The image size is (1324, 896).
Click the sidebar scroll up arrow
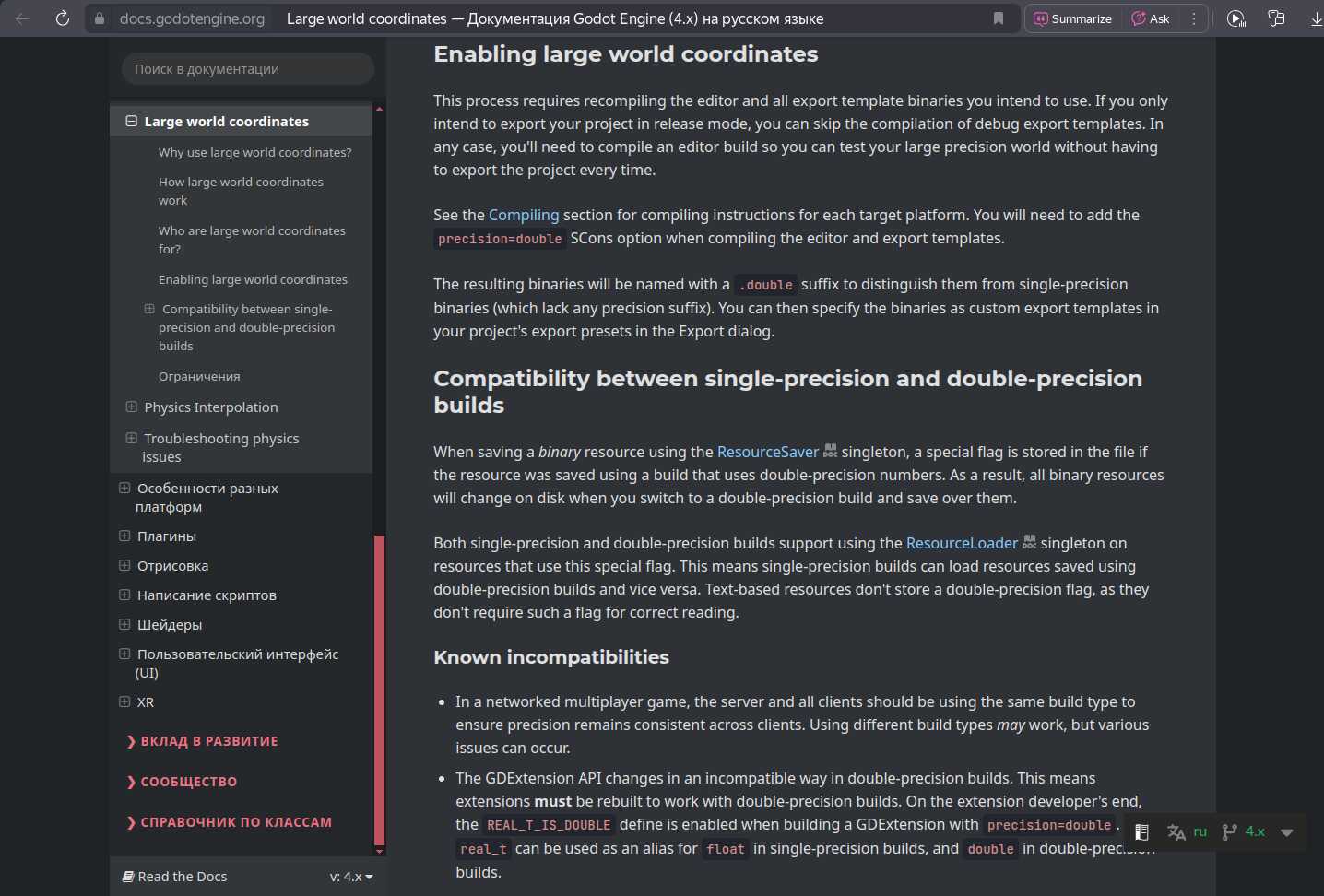click(x=379, y=109)
